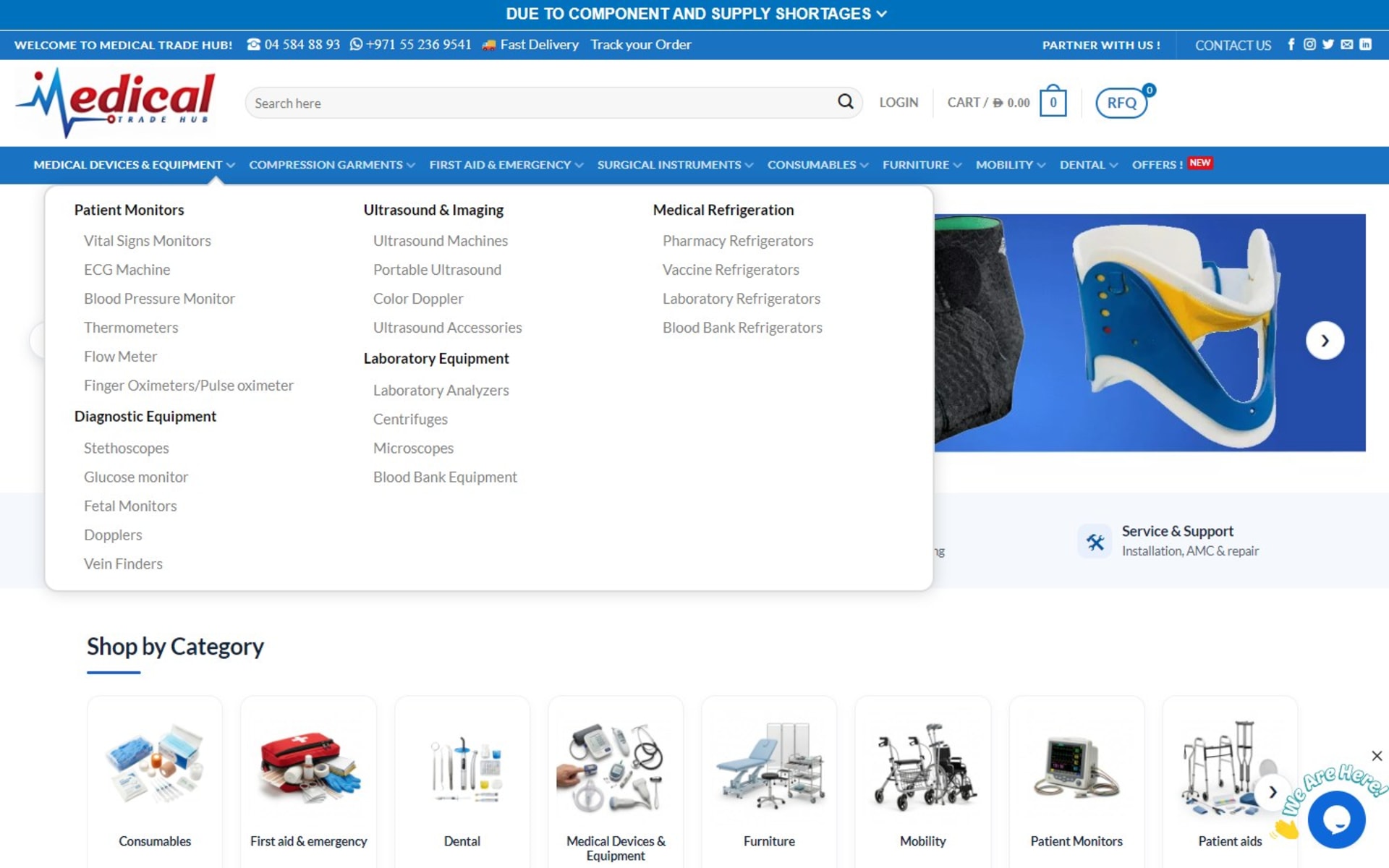Click the Fast Delivery link
The image size is (1389, 868).
(530, 44)
